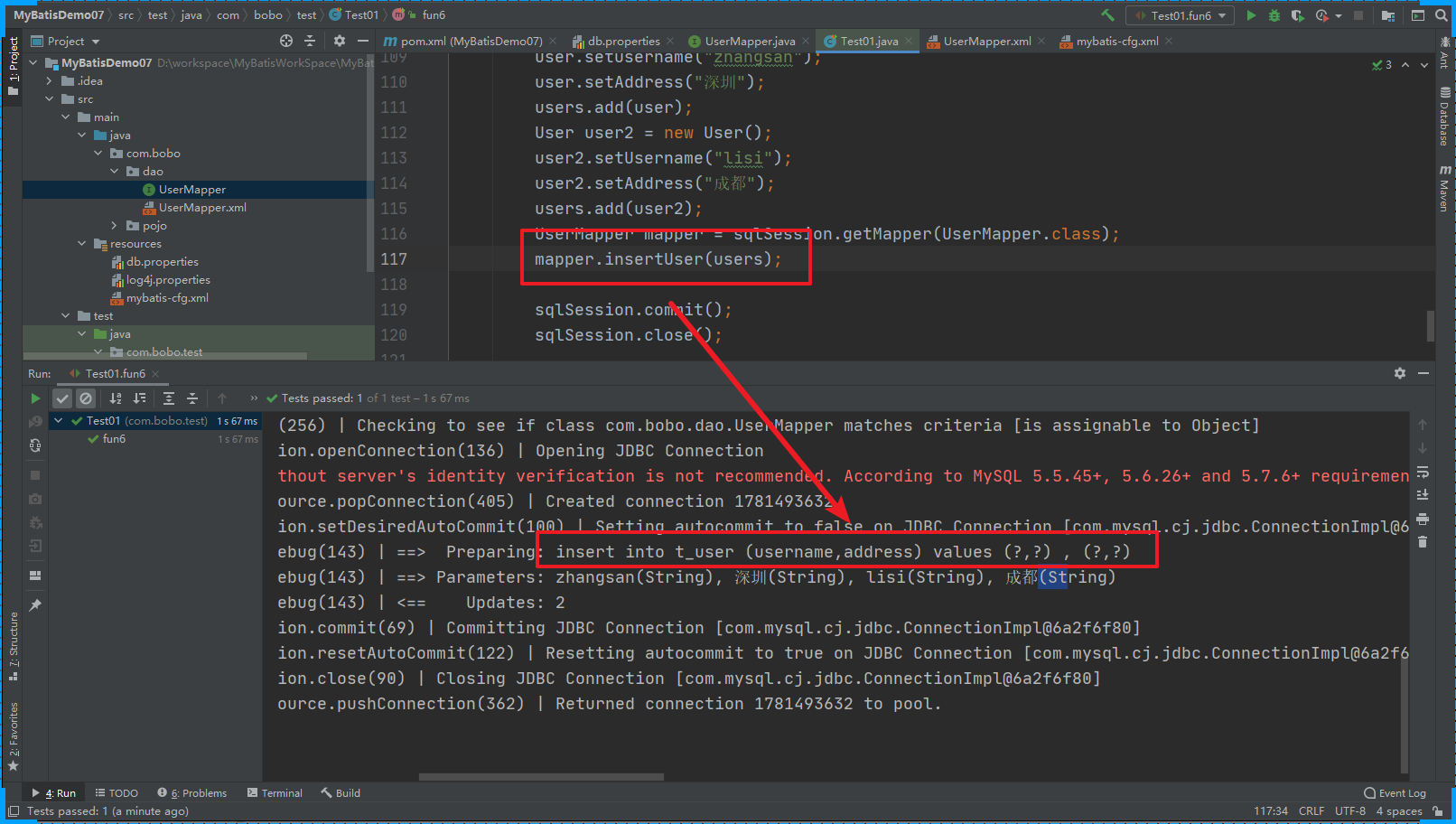The width and height of the screenshot is (1456, 824).
Task: Open Build tool window
Action: (341, 793)
